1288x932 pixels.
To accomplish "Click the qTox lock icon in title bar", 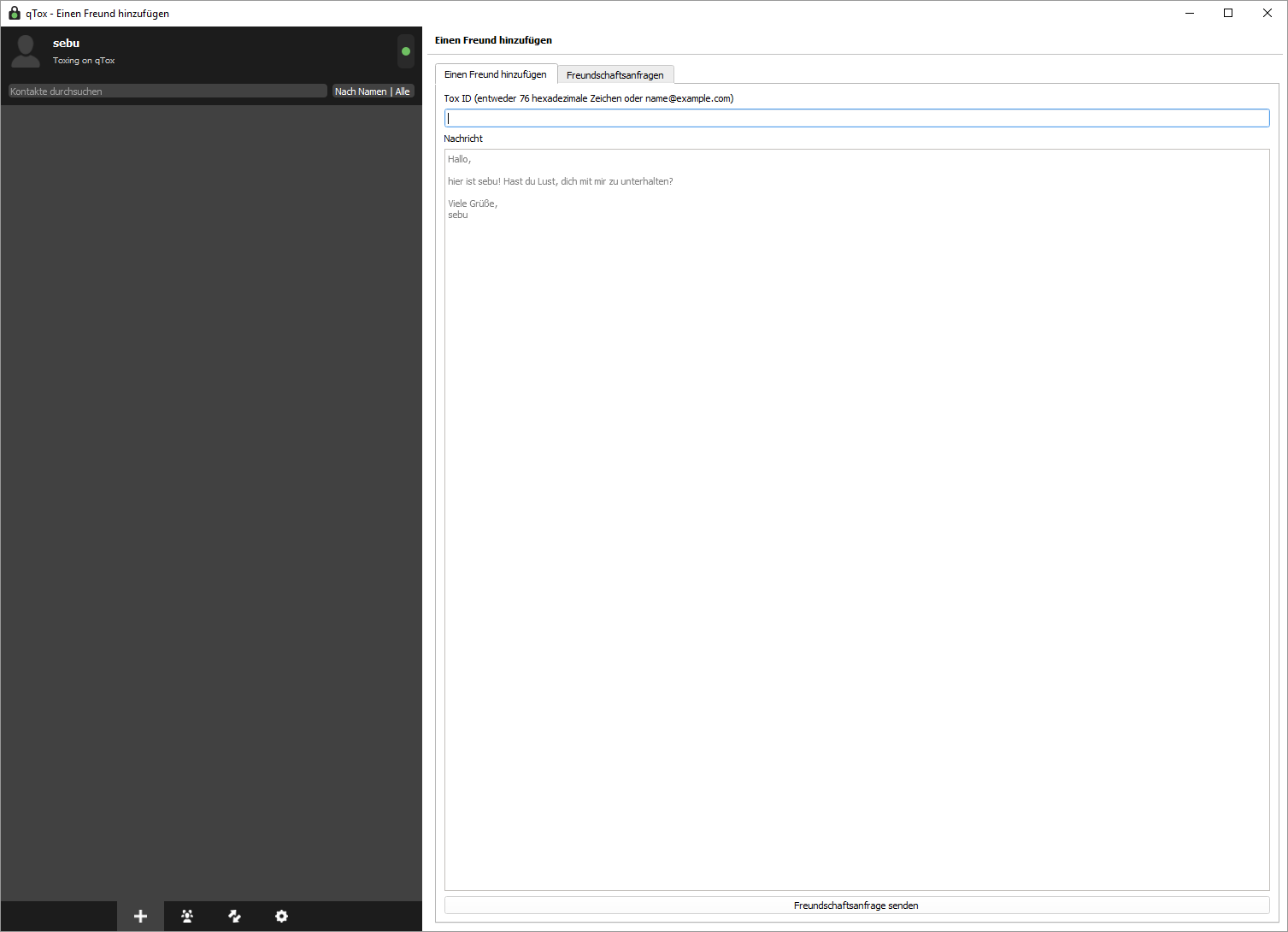I will [x=14, y=13].
